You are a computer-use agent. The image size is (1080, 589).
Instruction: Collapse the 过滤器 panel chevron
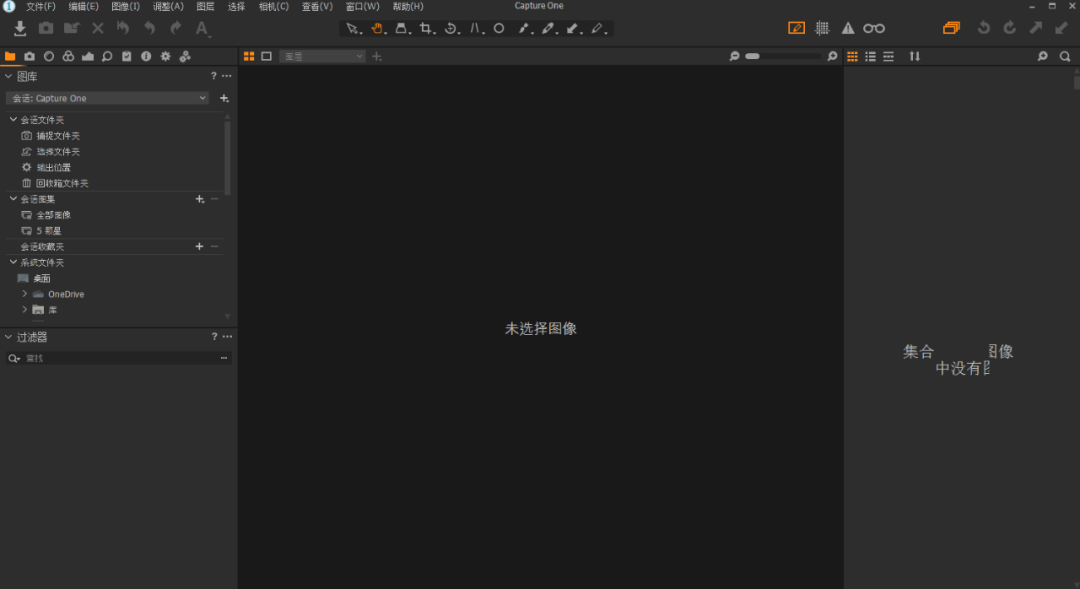8,338
